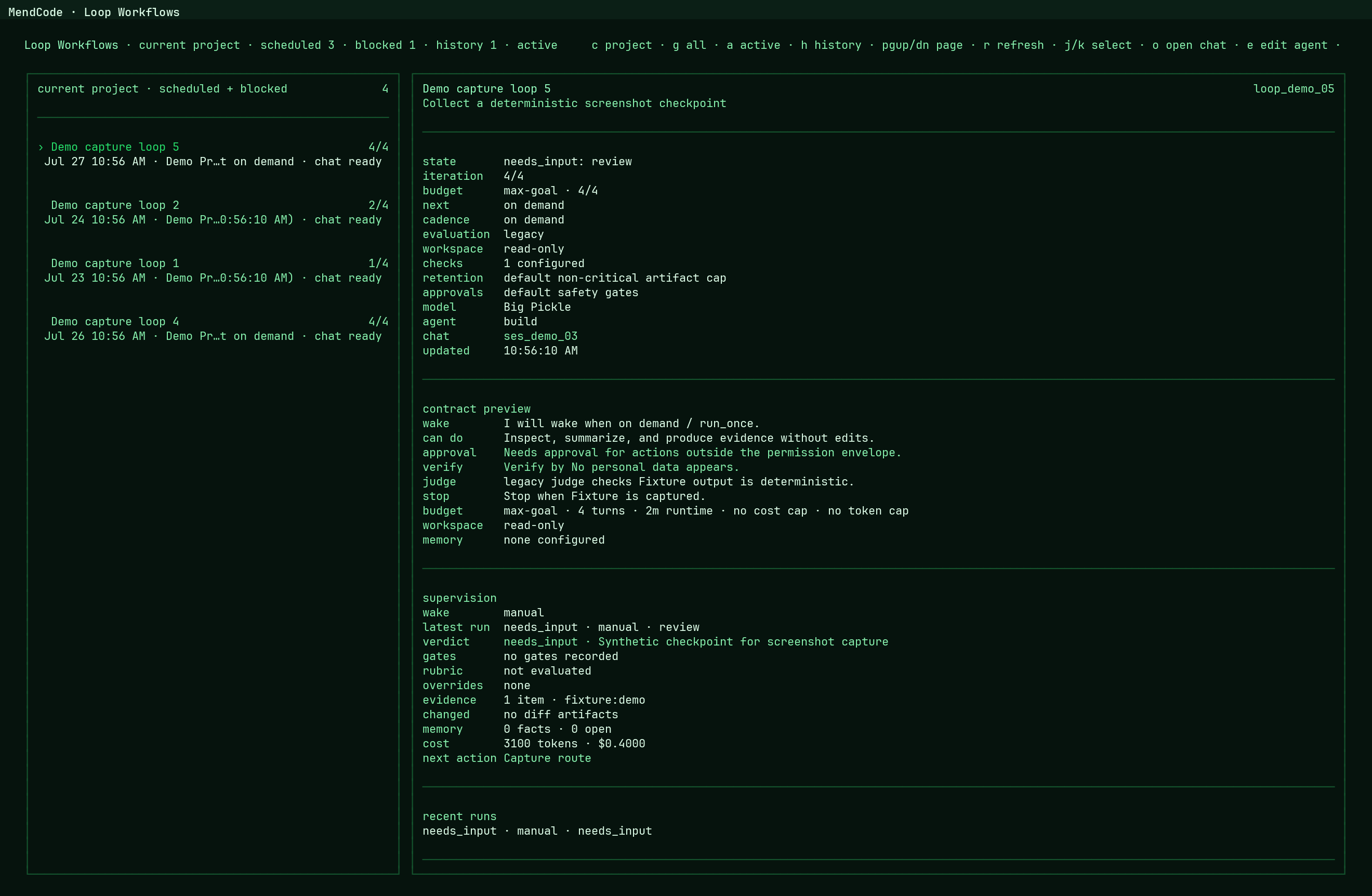Click the 'Big Pickle' model value
Image resolution: width=1372 pixels, height=896 pixels.
(537, 307)
